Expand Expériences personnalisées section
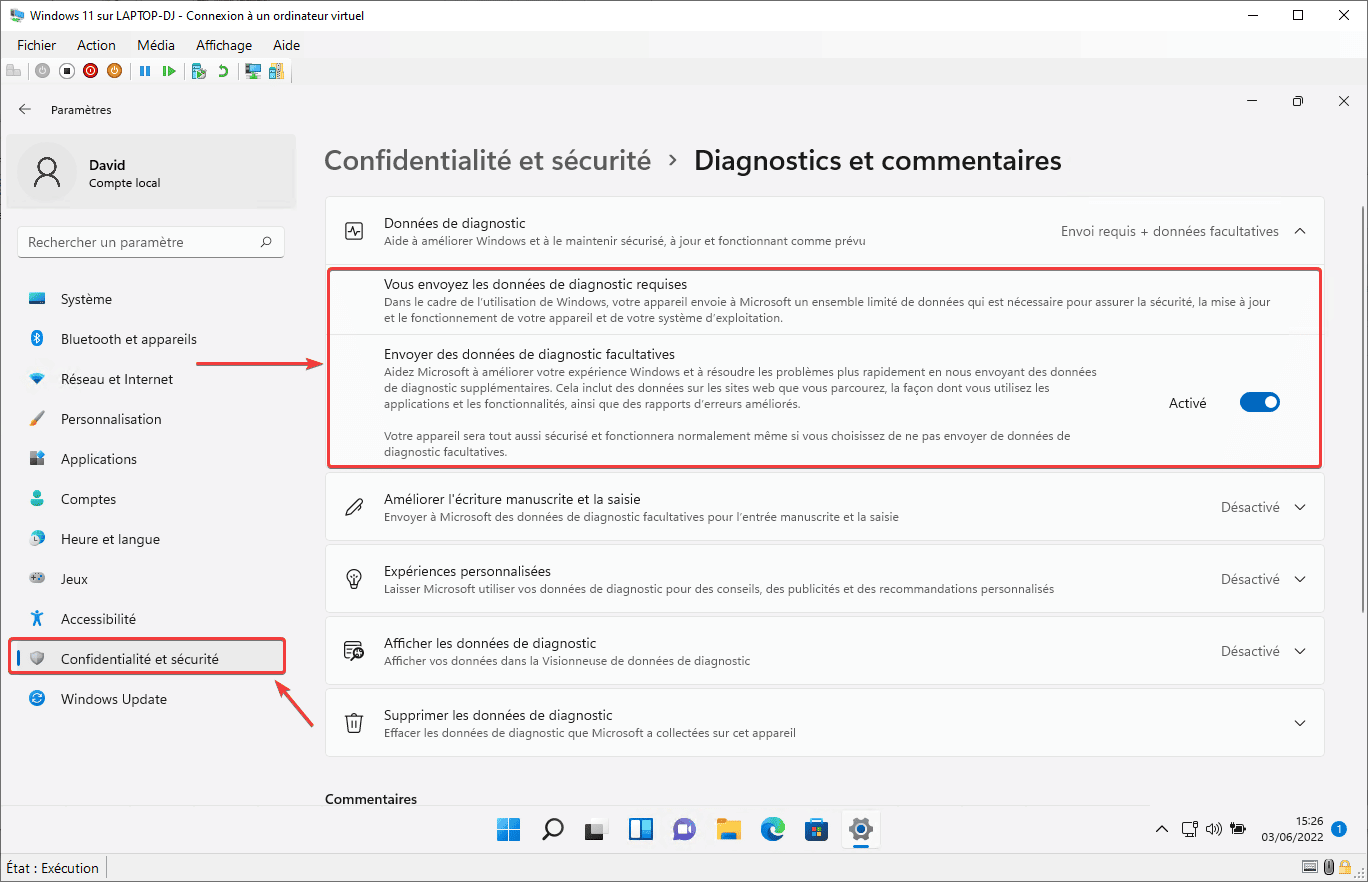Image resolution: width=1368 pixels, height=882 pixels. click(x=1299, y=578)
